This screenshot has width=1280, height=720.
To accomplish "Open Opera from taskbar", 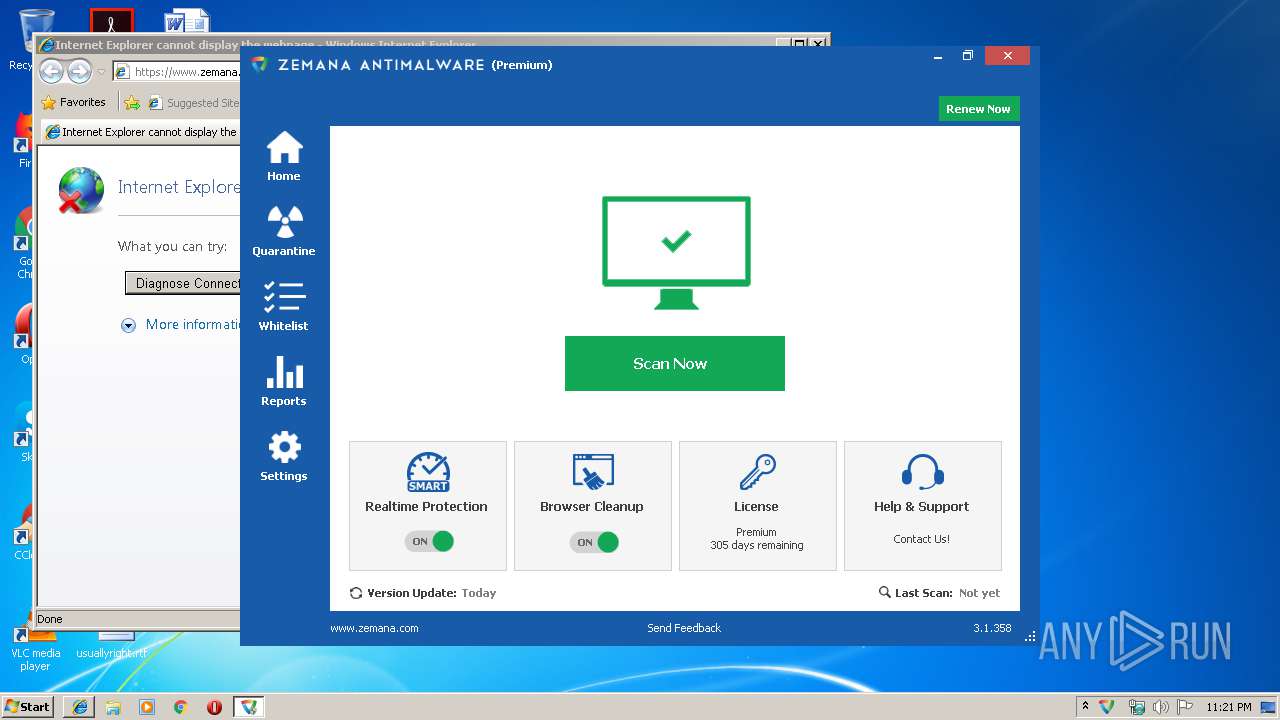I will (214, 707).
